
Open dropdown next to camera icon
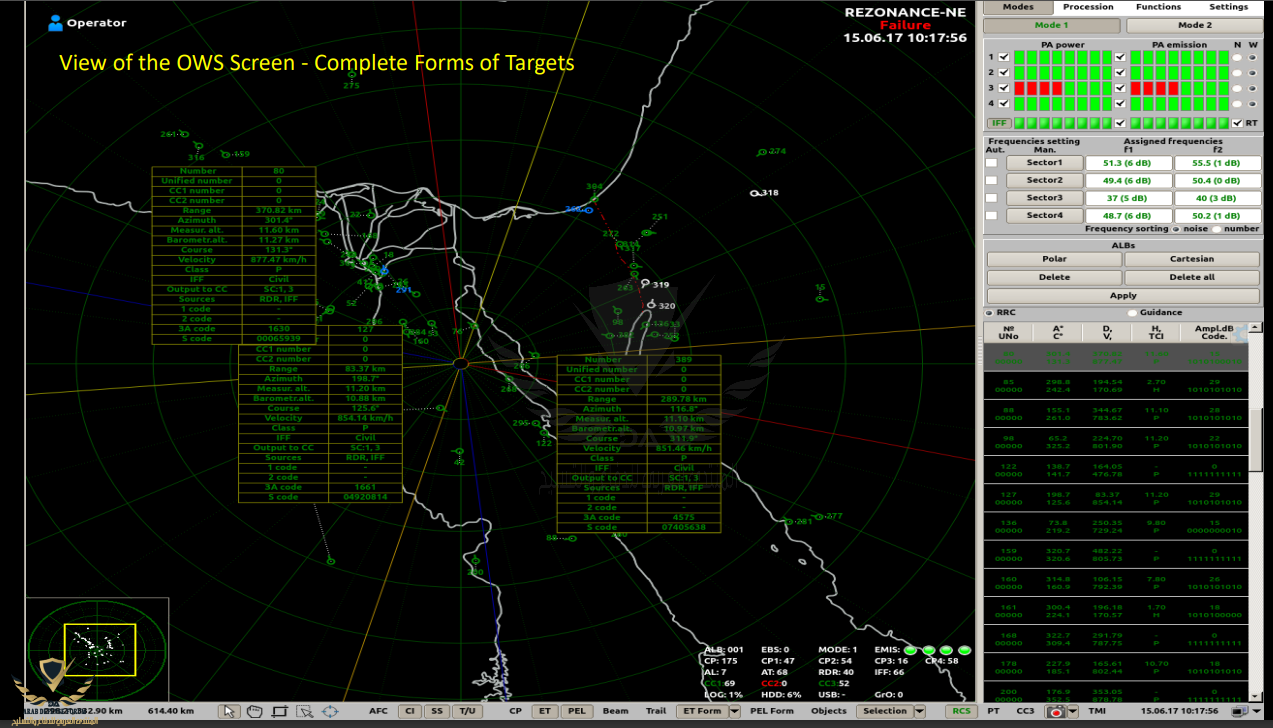point(1072,712)
